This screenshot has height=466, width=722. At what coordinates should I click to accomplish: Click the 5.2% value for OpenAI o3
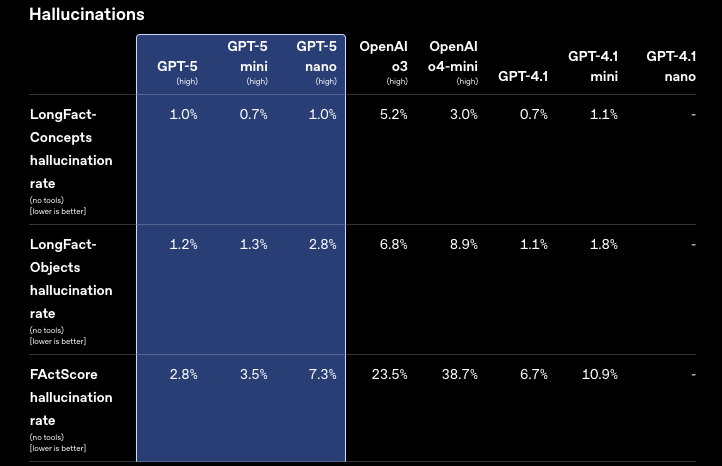coord(393,114)
